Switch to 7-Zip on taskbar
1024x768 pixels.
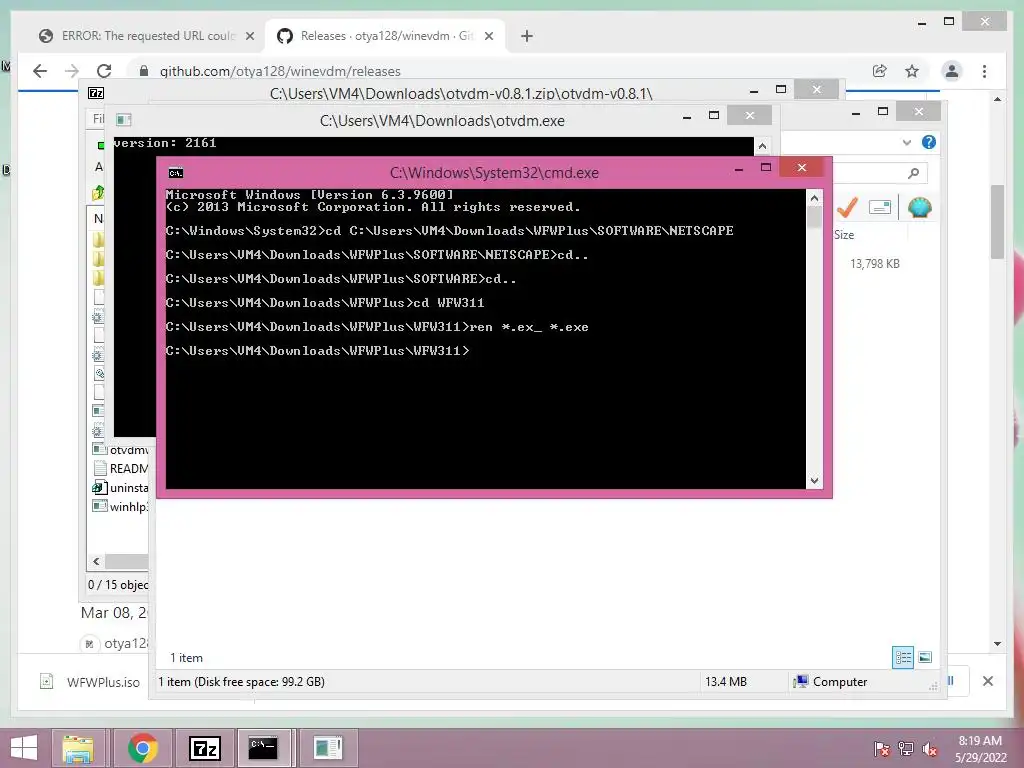pyautogui.click(x=204, y=748)
